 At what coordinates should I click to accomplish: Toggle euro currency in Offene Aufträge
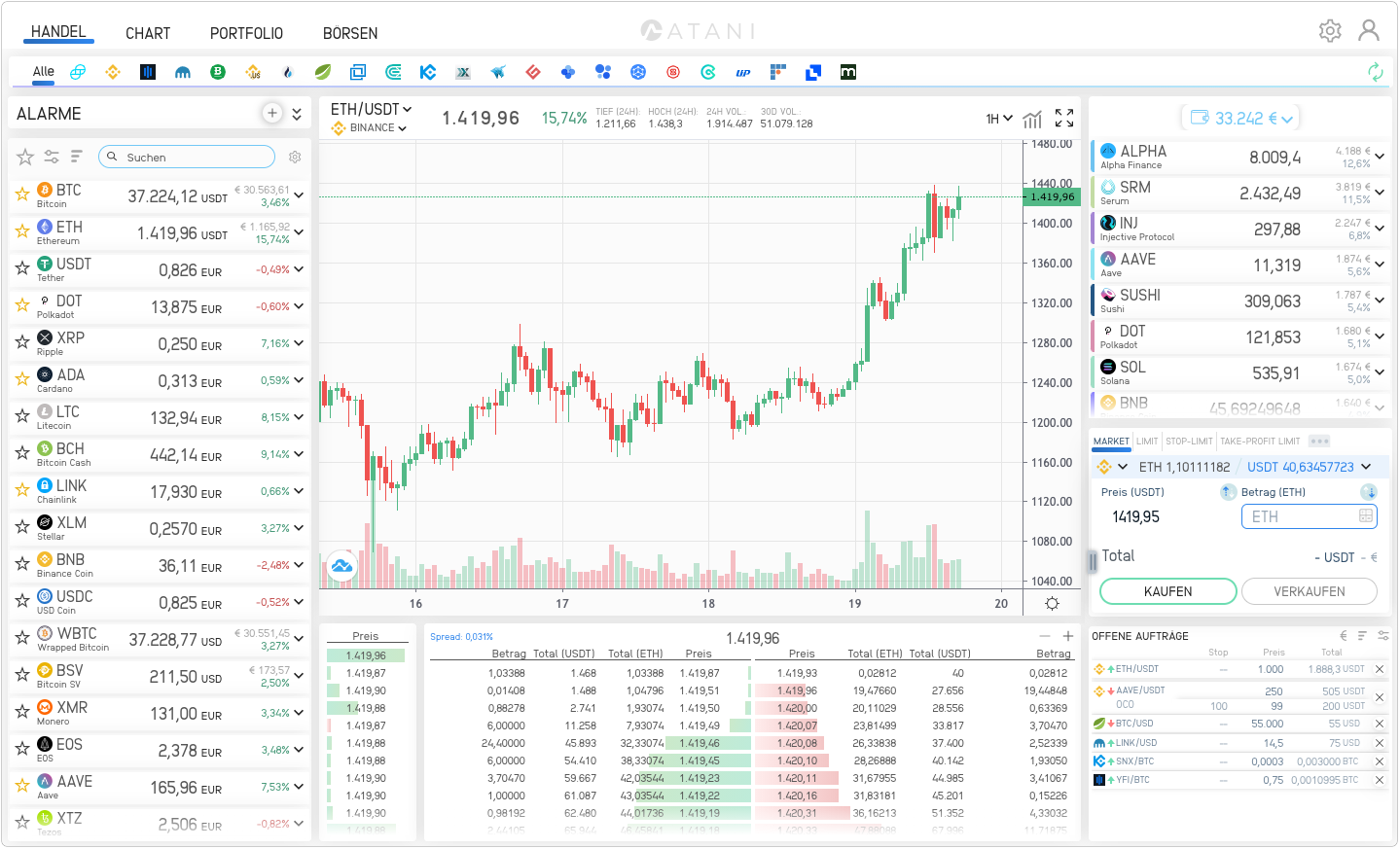coord(1344,636)
